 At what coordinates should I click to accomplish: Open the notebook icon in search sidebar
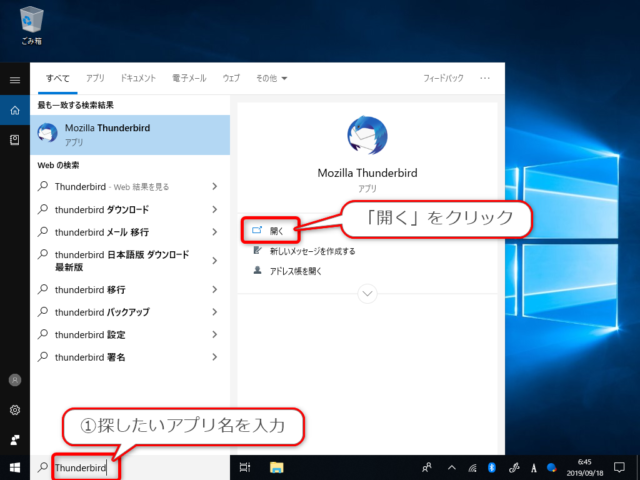click(15, 140)
